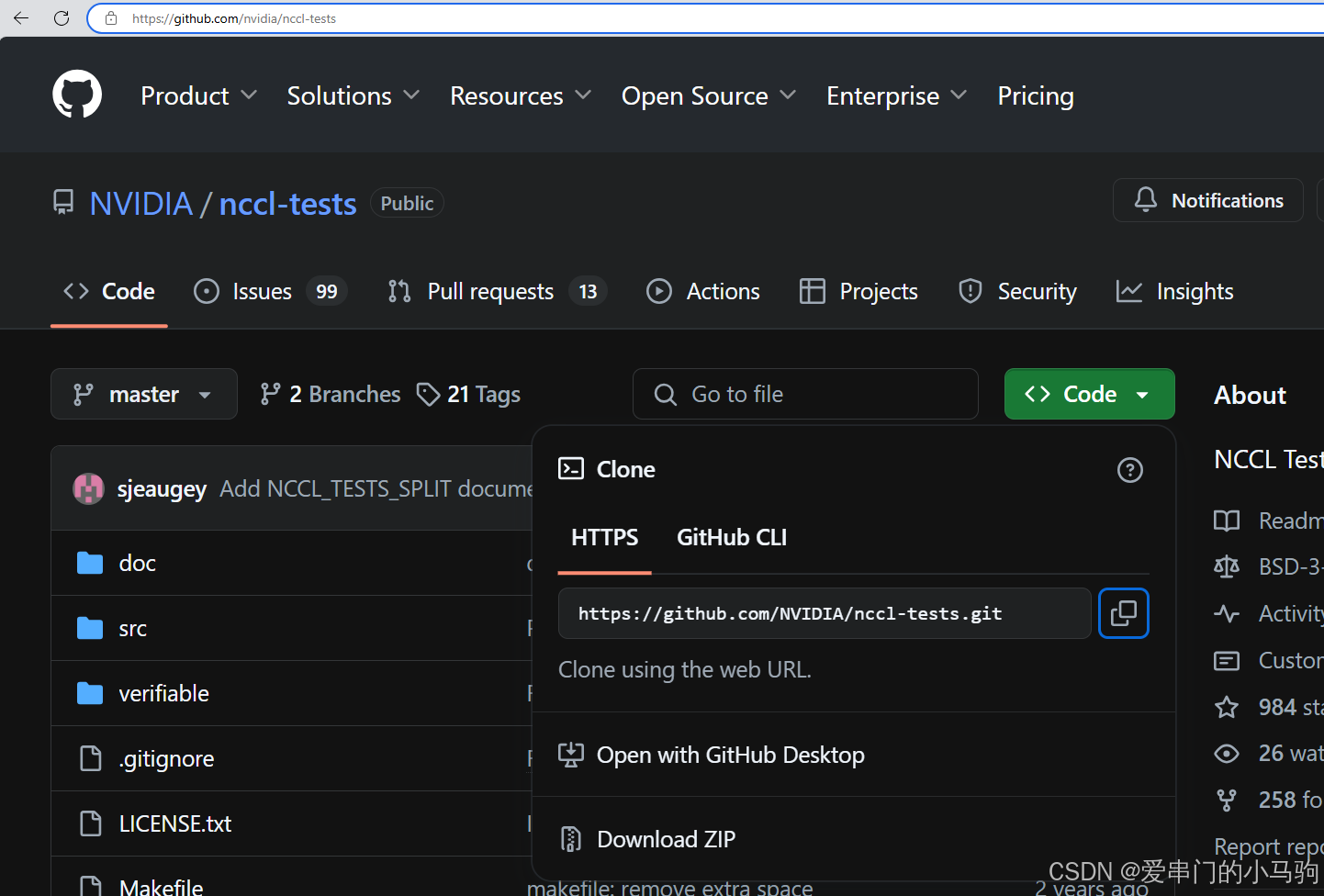Open the master branch selector
Viewport: 1324px width, 896px height.
pos(144,394)
